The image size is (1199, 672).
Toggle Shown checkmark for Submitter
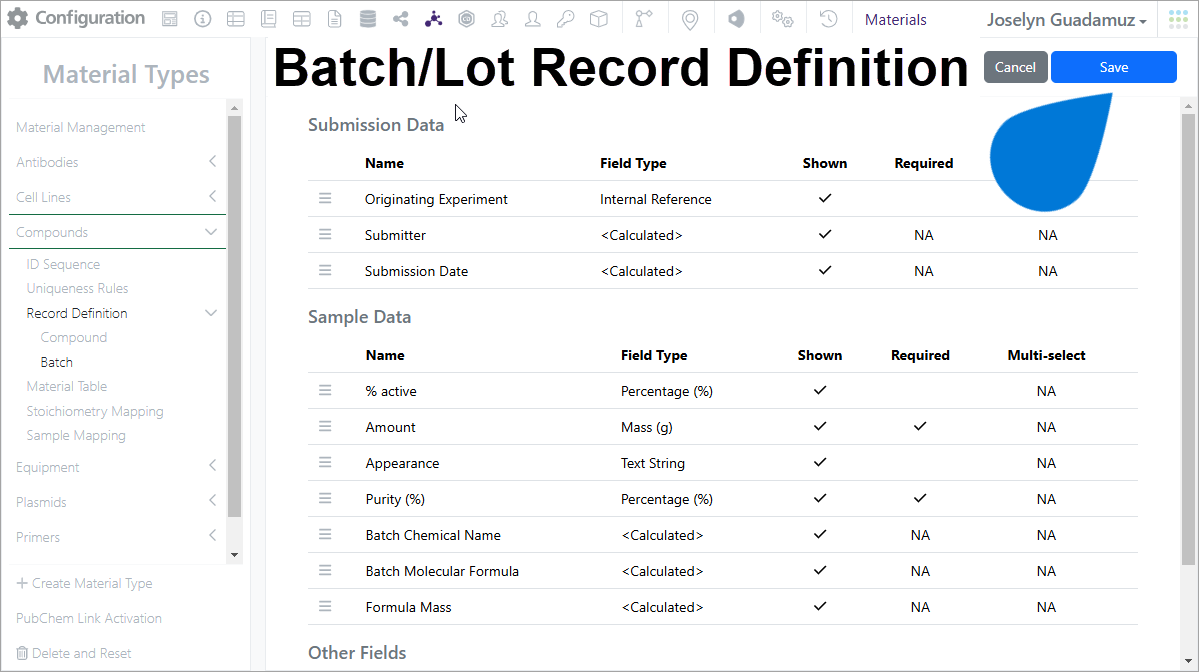click(824, 234)
